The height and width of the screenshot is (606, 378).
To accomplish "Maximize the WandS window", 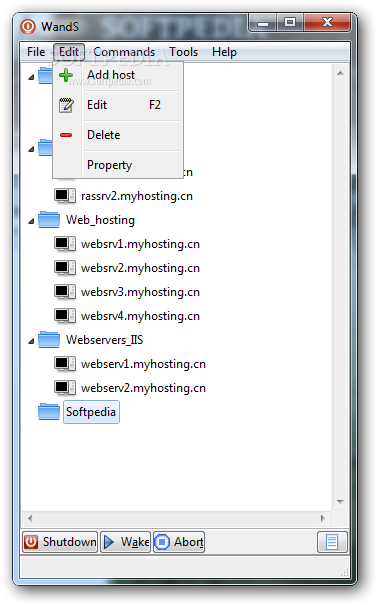I will [290, 23].
